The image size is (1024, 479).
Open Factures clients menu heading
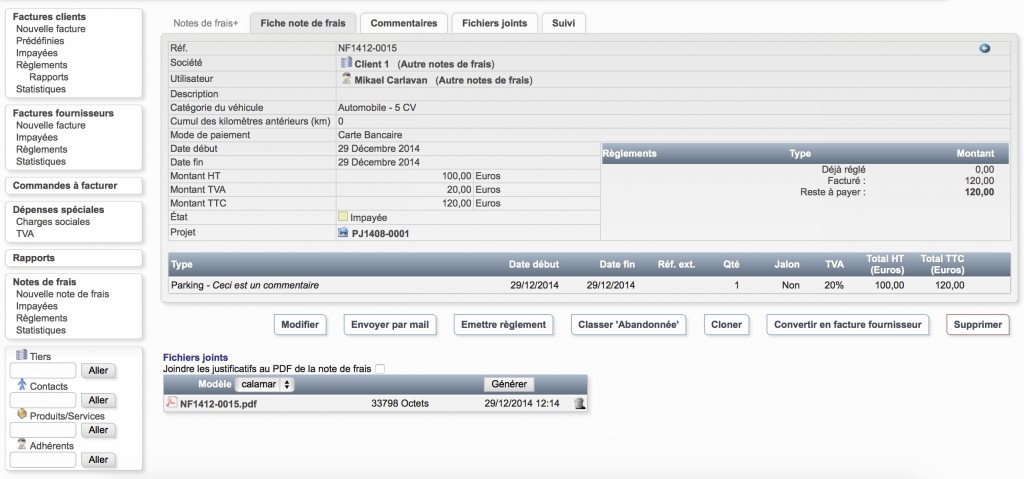tap(49, 17)
